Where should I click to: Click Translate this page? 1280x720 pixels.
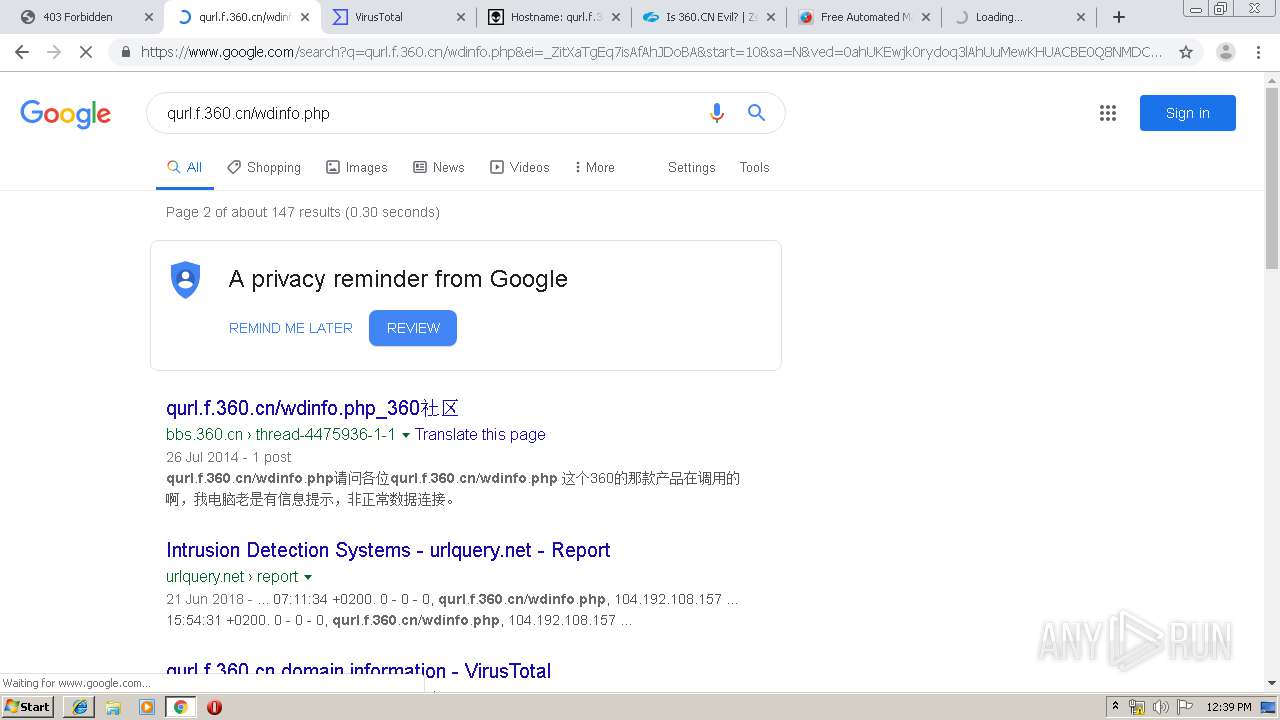click(x=480, y=434)
